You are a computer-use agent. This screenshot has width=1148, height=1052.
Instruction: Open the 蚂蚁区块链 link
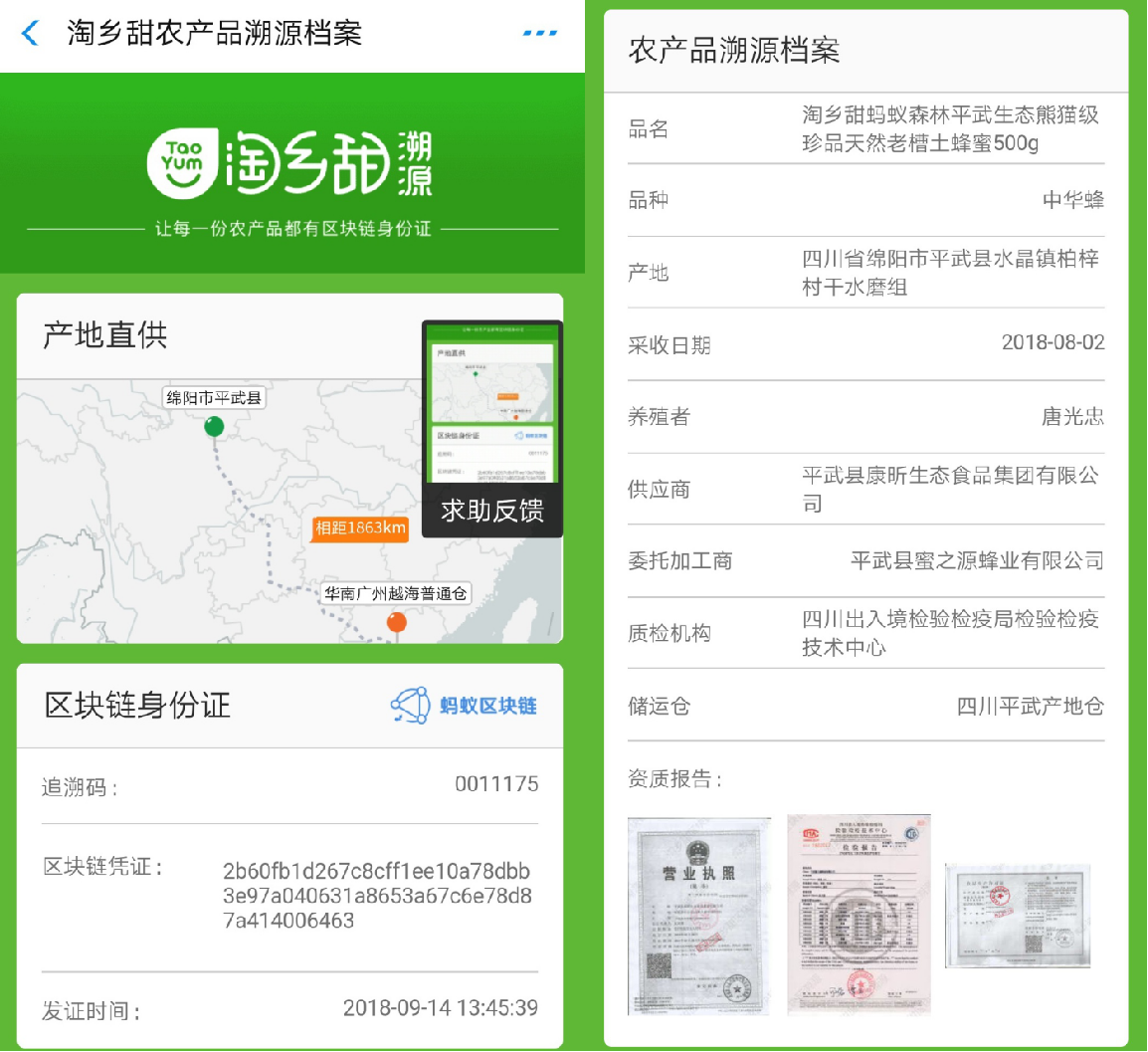tap(488, 706)
